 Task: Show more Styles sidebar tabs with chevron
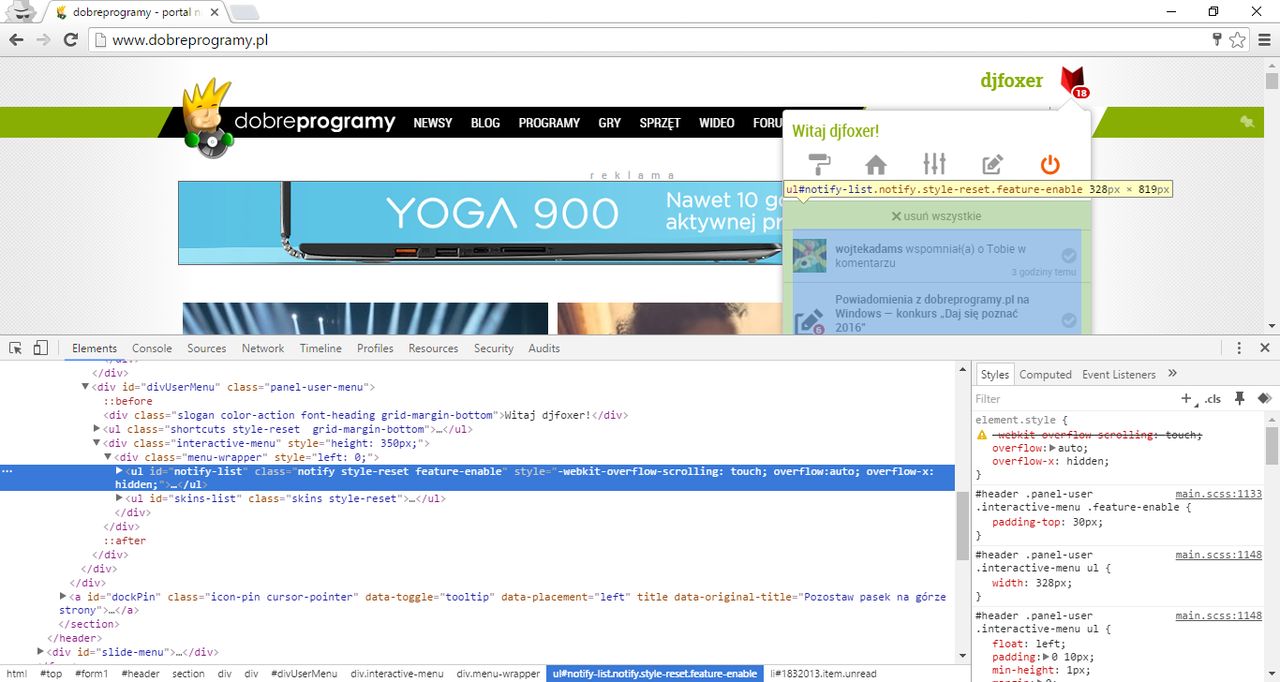(1172, 374)
